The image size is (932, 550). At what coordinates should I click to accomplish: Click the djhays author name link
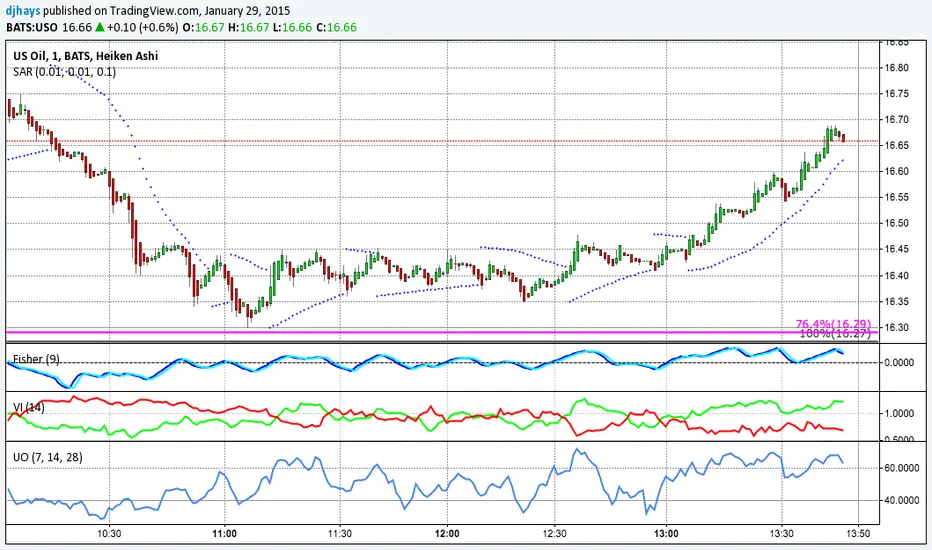click(x=23, y=11)
